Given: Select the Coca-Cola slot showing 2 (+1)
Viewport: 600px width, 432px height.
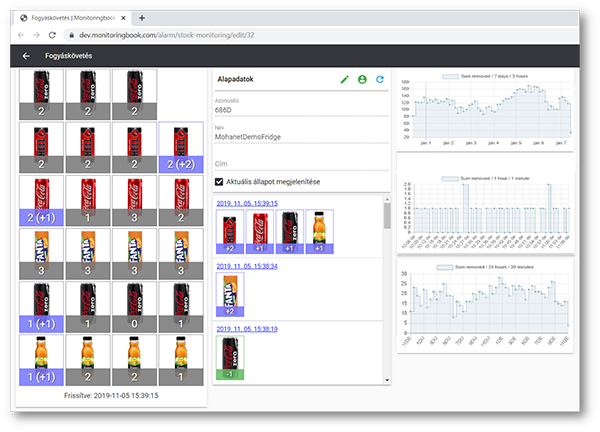Looking at the screenshot, I should click(41, 201).
